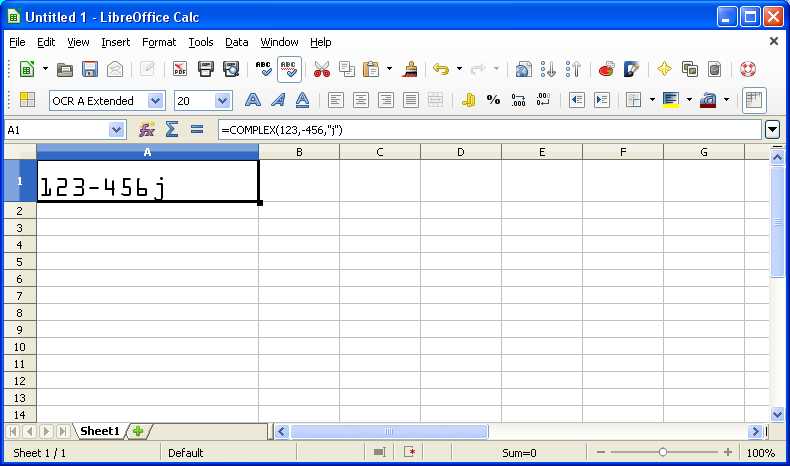Sort ascending using the toolbar icon
Screen dimensions: 790x466
(548, 69)
